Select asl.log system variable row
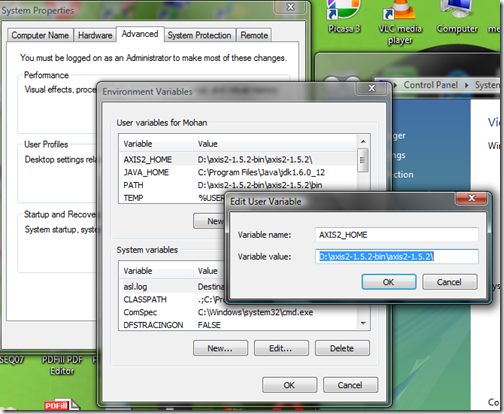Viewport: 504px width, 414px height. (x=173, y=287)
